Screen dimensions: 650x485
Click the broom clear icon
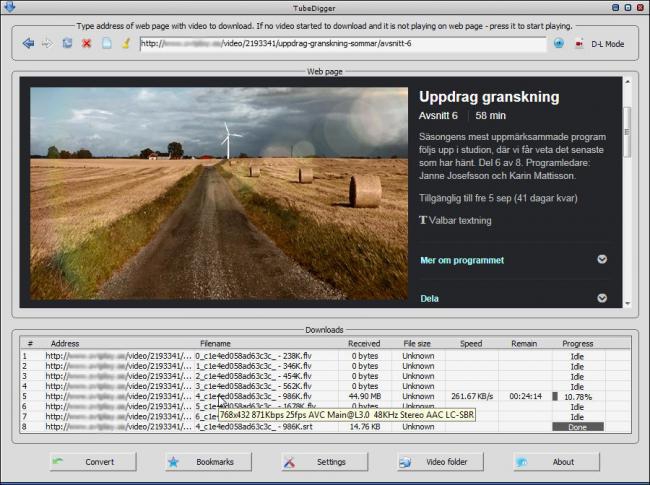(x=125, y=44)
